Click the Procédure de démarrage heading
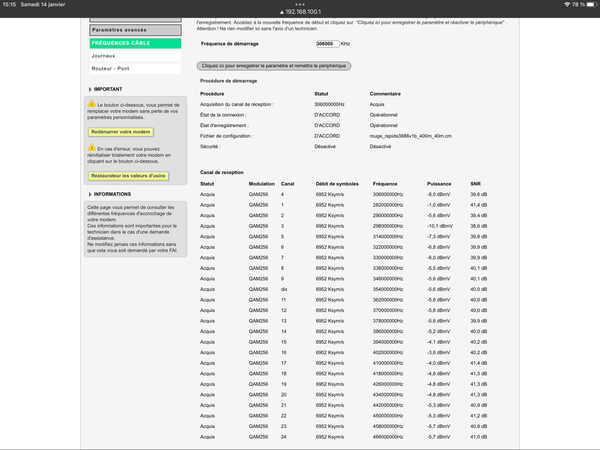This screenshot has height=450, width=600. point(228,81)
